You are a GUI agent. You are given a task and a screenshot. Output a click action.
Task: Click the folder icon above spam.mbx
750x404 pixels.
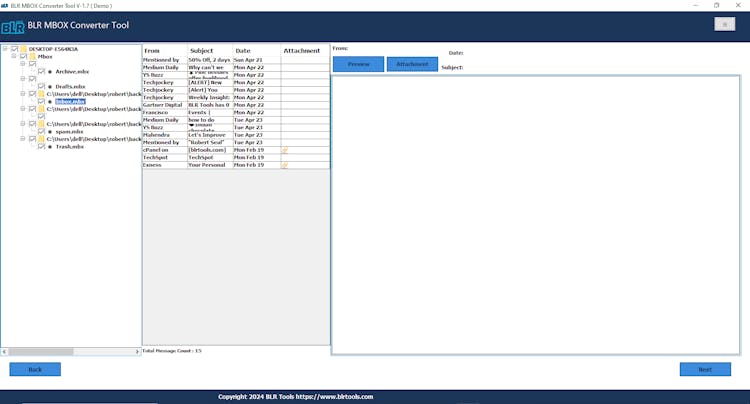click(x=42, y=124)
